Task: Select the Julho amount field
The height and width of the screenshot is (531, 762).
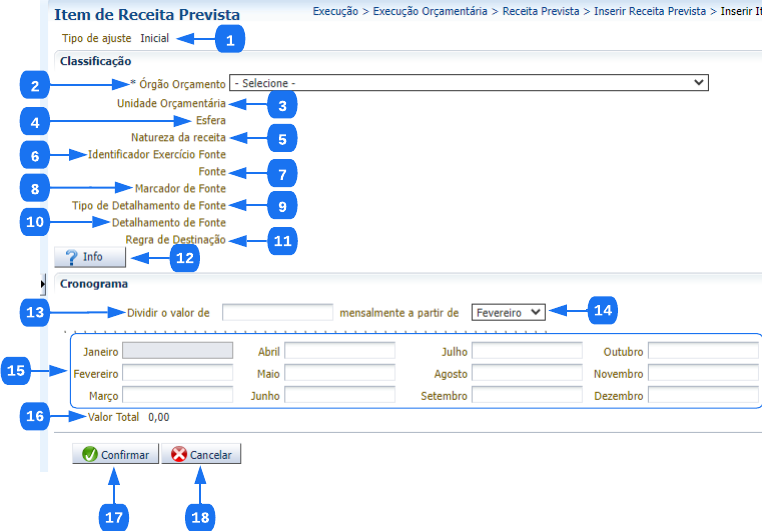Action: 526,351
